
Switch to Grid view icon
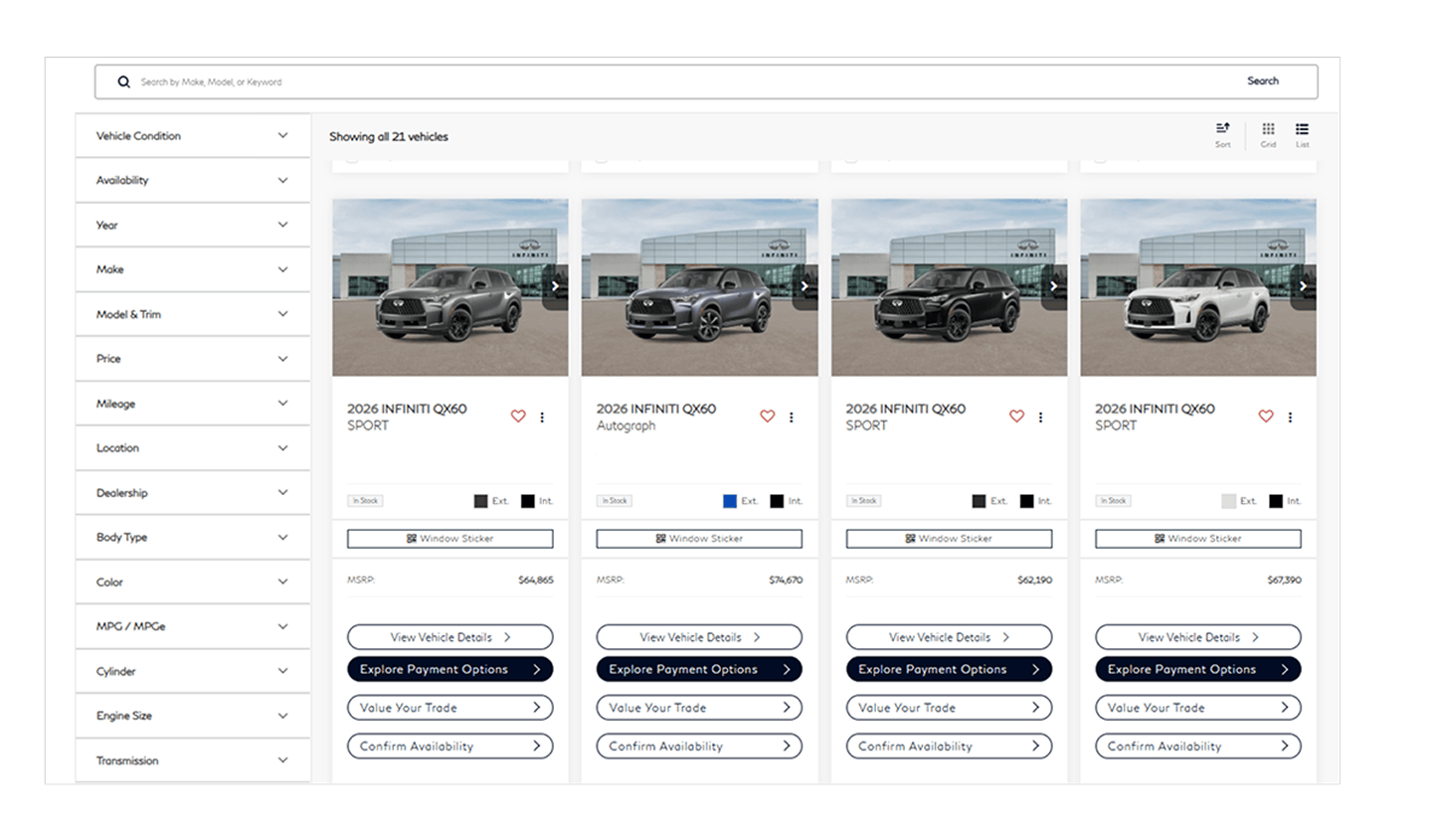pos(1268,134)
